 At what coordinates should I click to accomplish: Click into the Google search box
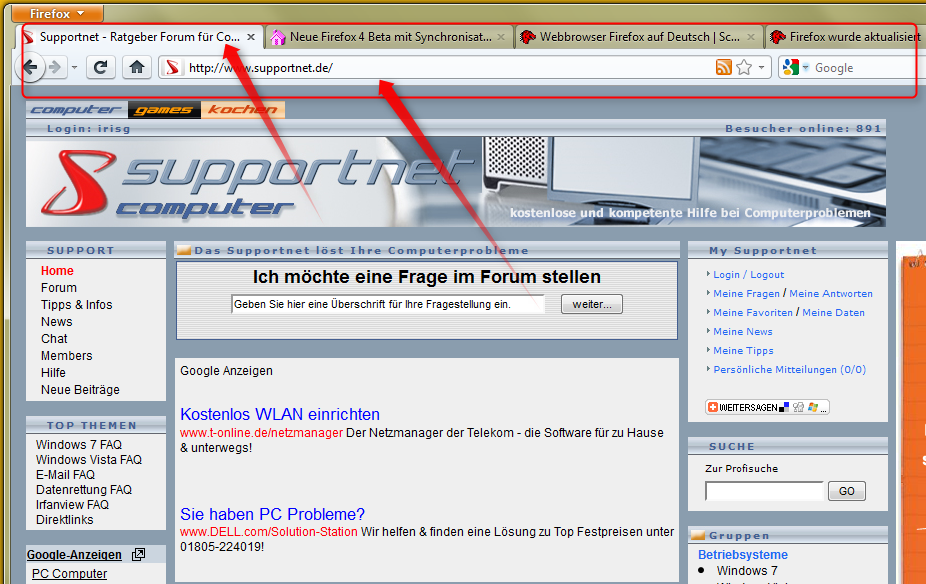pyautogui.click(x=867, y=67)
